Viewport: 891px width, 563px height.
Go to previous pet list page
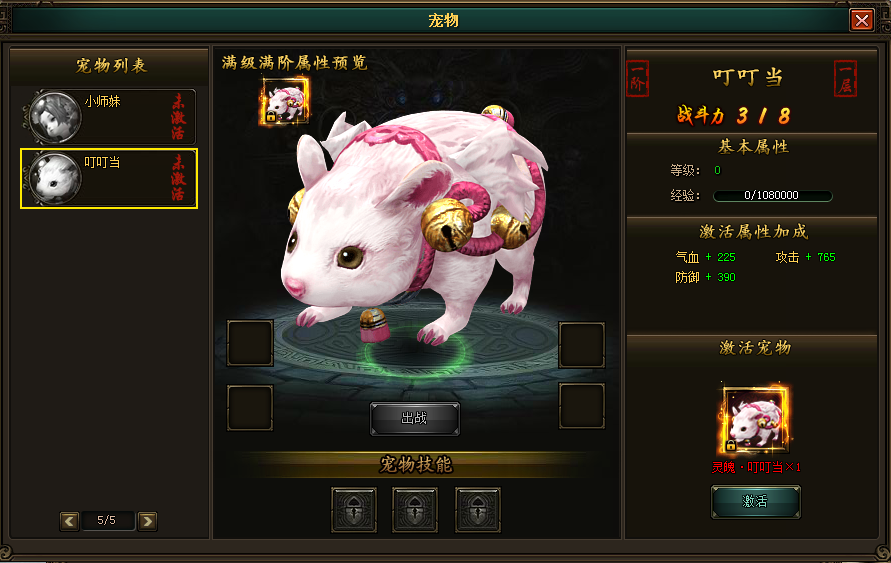pos(69,520)
